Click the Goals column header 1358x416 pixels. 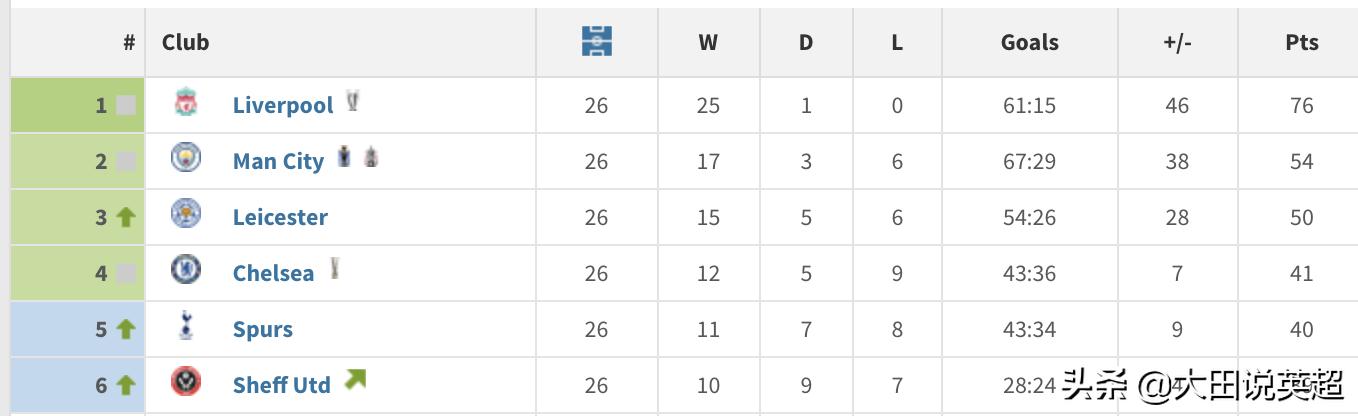(x=1029, y=42)
